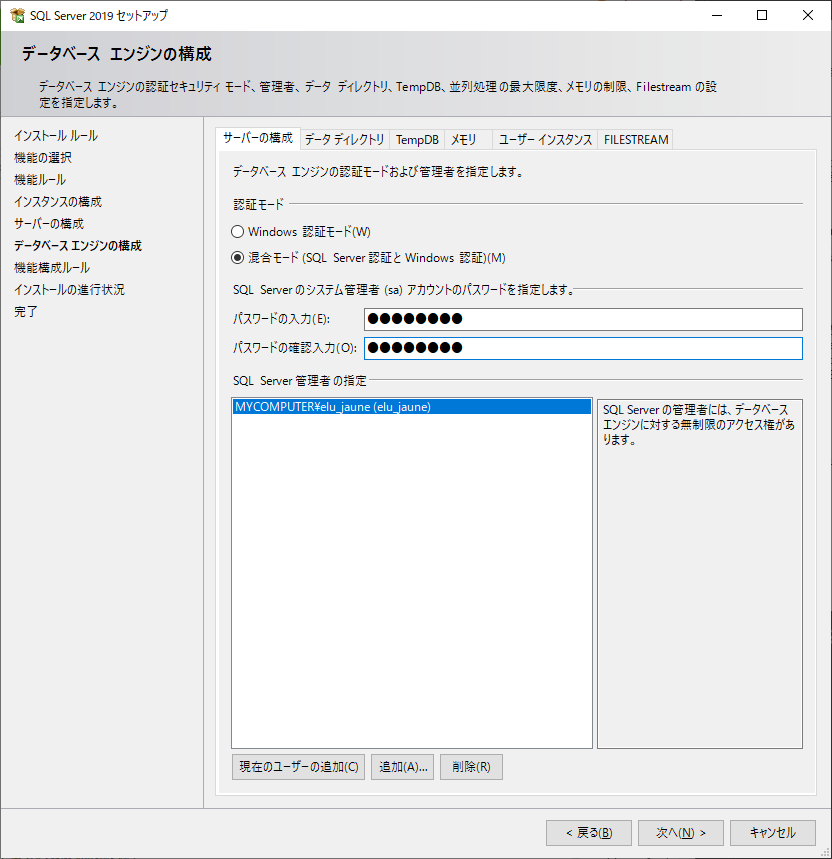Click 機能構成ルール step in sidebar

(x=52, y=267)
